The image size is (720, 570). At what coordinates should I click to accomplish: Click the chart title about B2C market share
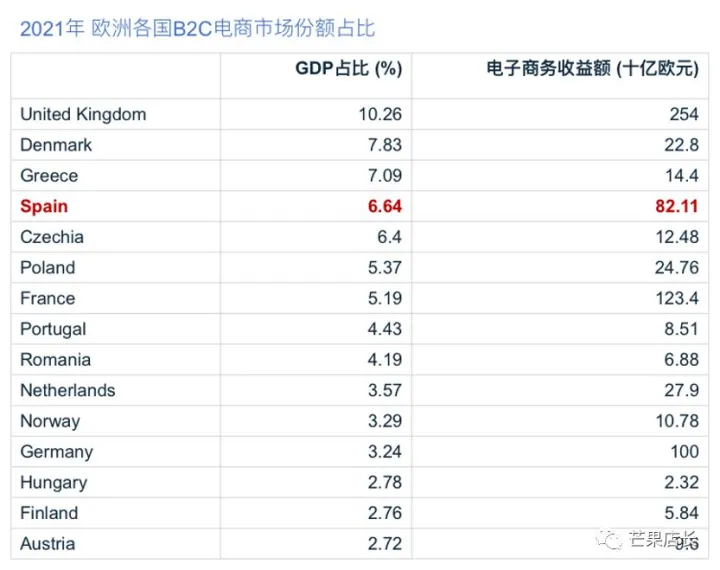[x=197, y=29]
